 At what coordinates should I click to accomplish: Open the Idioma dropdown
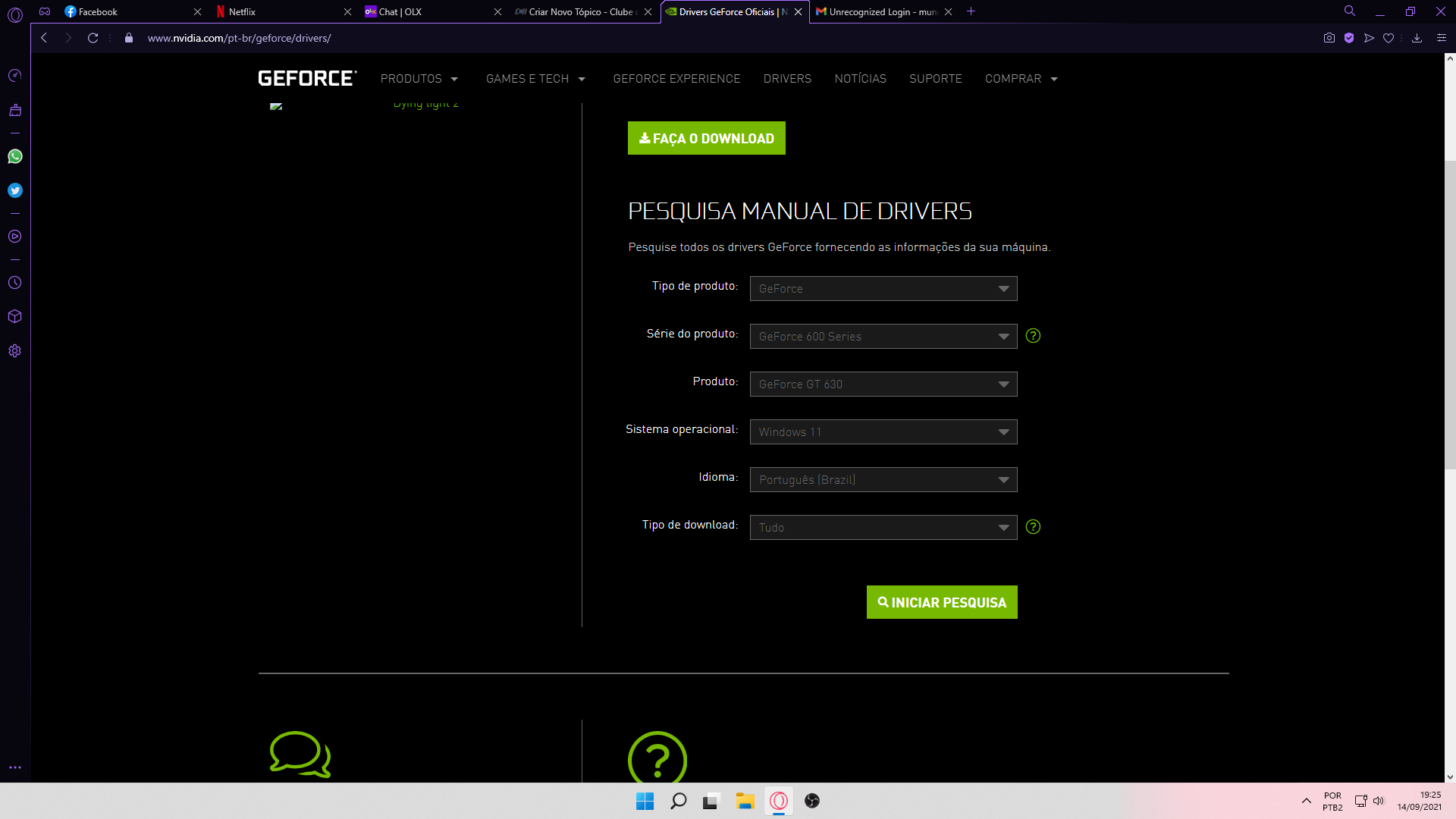(883, 480)
